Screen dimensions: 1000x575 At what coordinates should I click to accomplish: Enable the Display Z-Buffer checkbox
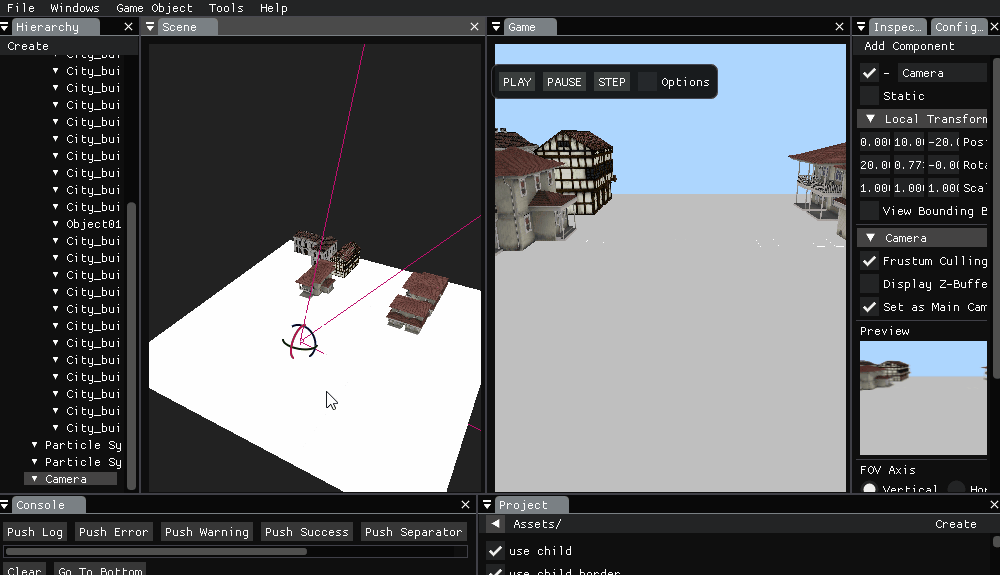pyautogui.click(x=869, y=284)
